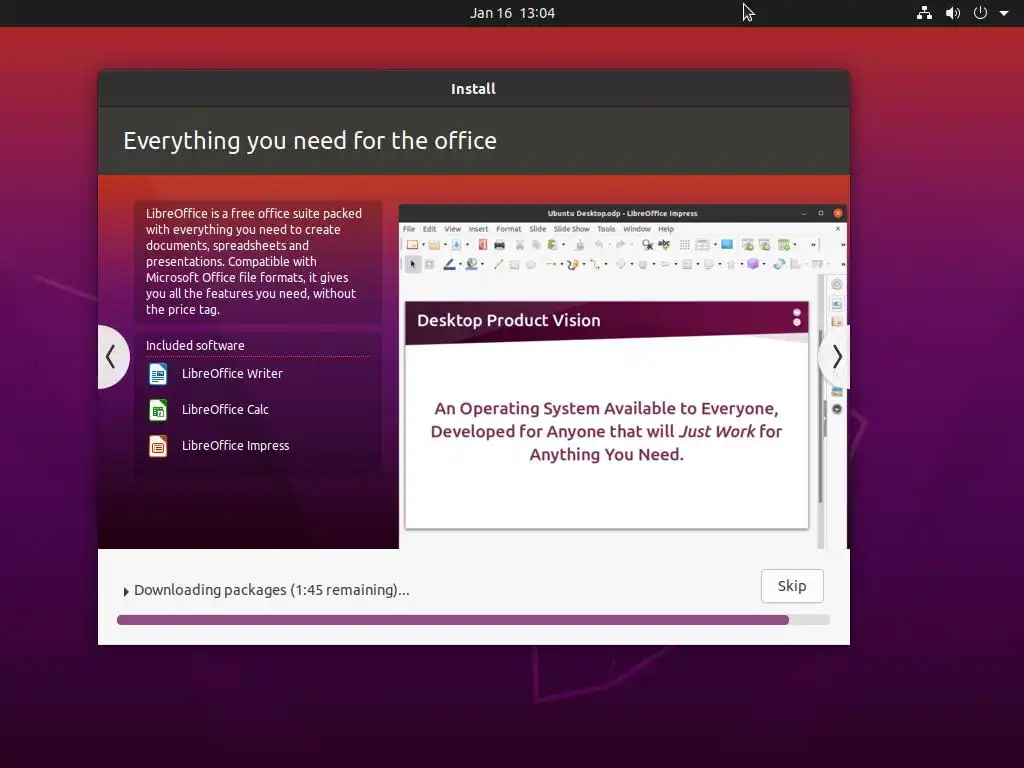The width and height of the screenshot is (1024, 768).
Task: Click the find and replace icon in Impress toolbar
Action: pos(647,245)
